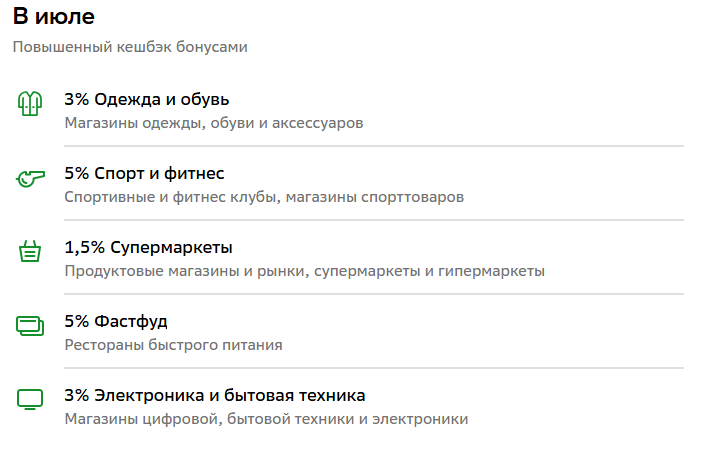The image size is (701, 449).
Task: Click the divider below Фастфуд row
Action: coord(374,368)
